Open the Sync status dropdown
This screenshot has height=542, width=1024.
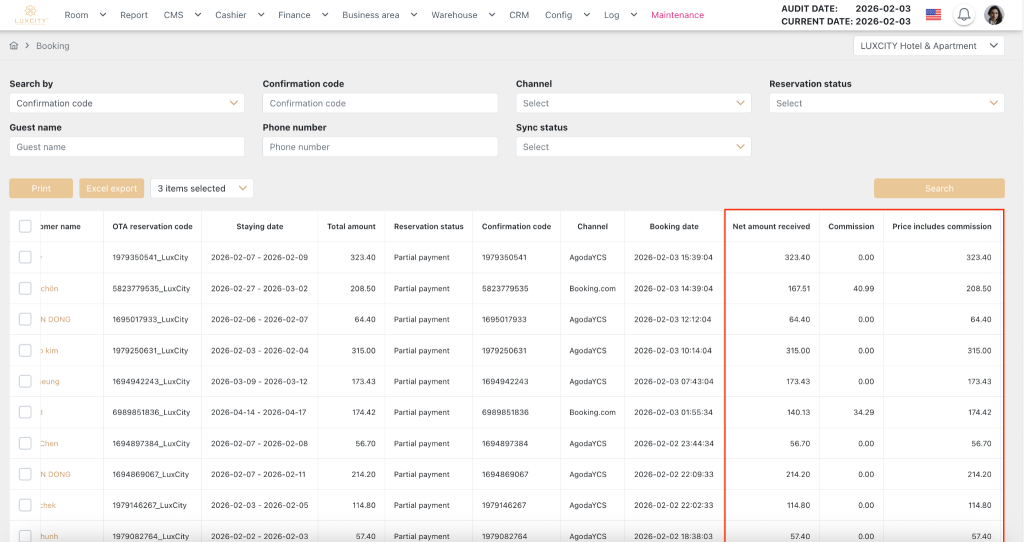(633, 147)
